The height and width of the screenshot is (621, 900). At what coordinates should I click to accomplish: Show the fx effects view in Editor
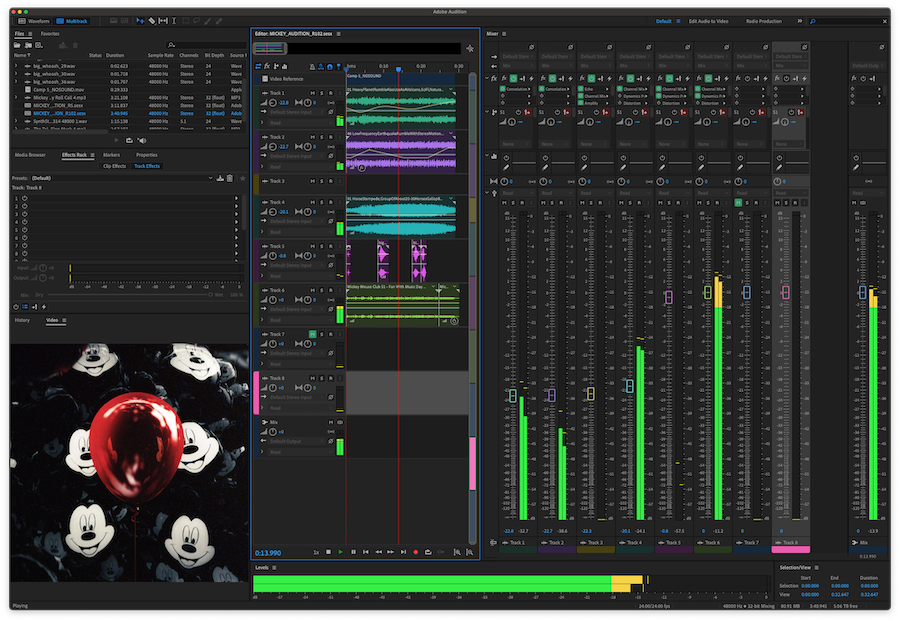(x=267, y=67)
